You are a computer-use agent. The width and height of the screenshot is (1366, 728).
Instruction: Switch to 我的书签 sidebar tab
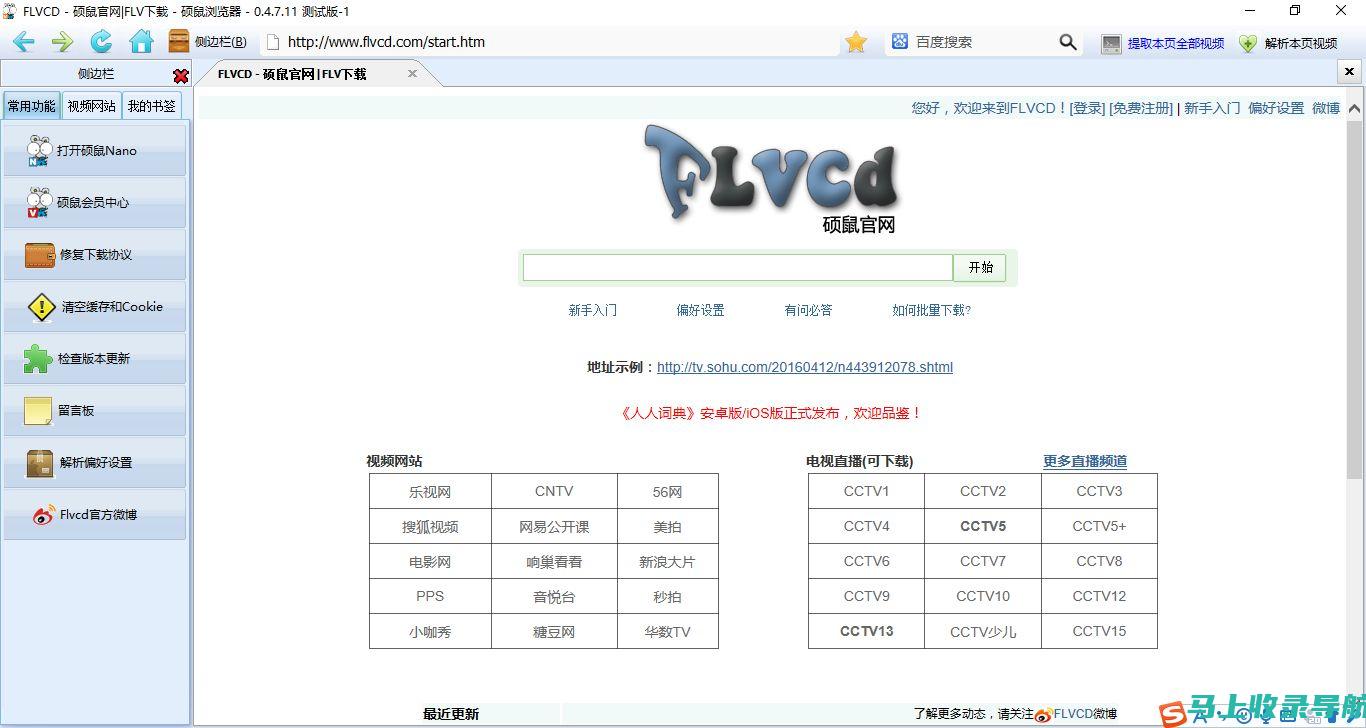(x=152, y=106)
